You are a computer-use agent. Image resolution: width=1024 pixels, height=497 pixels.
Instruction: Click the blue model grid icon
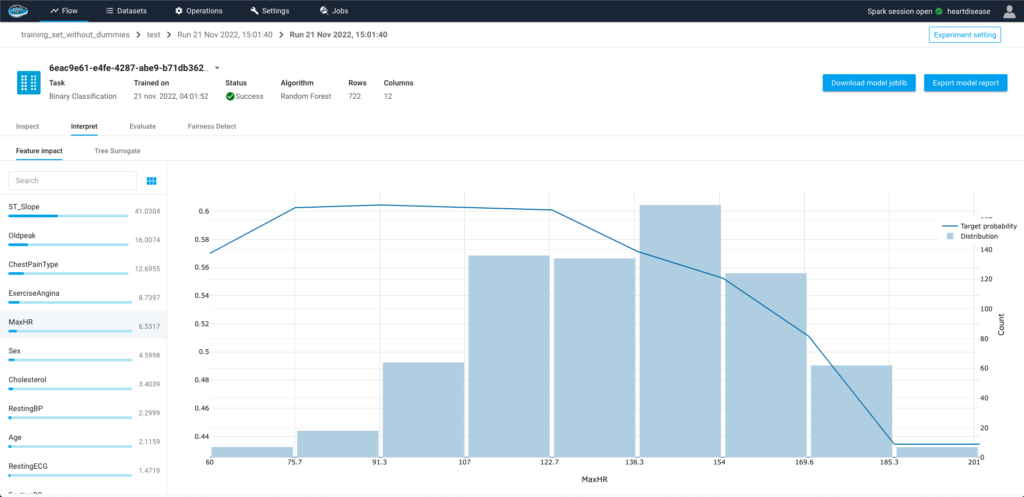(28, 83)
